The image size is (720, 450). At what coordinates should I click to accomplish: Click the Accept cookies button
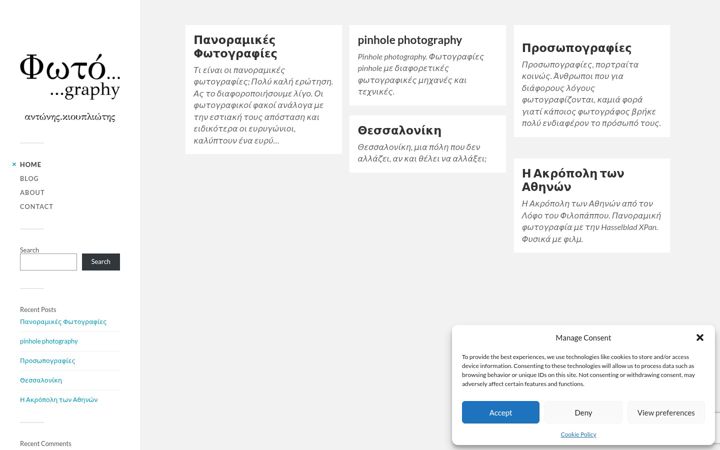[x=501, y=412]
